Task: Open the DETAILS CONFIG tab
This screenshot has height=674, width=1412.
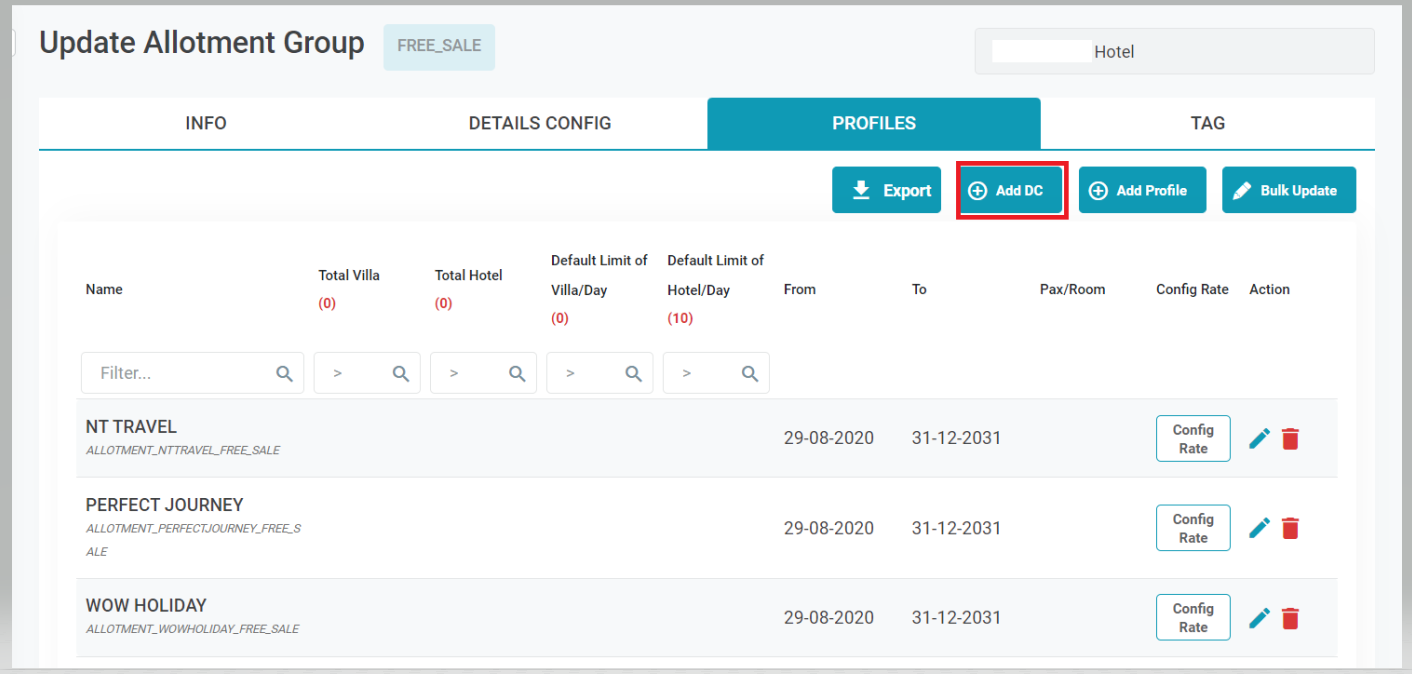Action: coord(540,123)
